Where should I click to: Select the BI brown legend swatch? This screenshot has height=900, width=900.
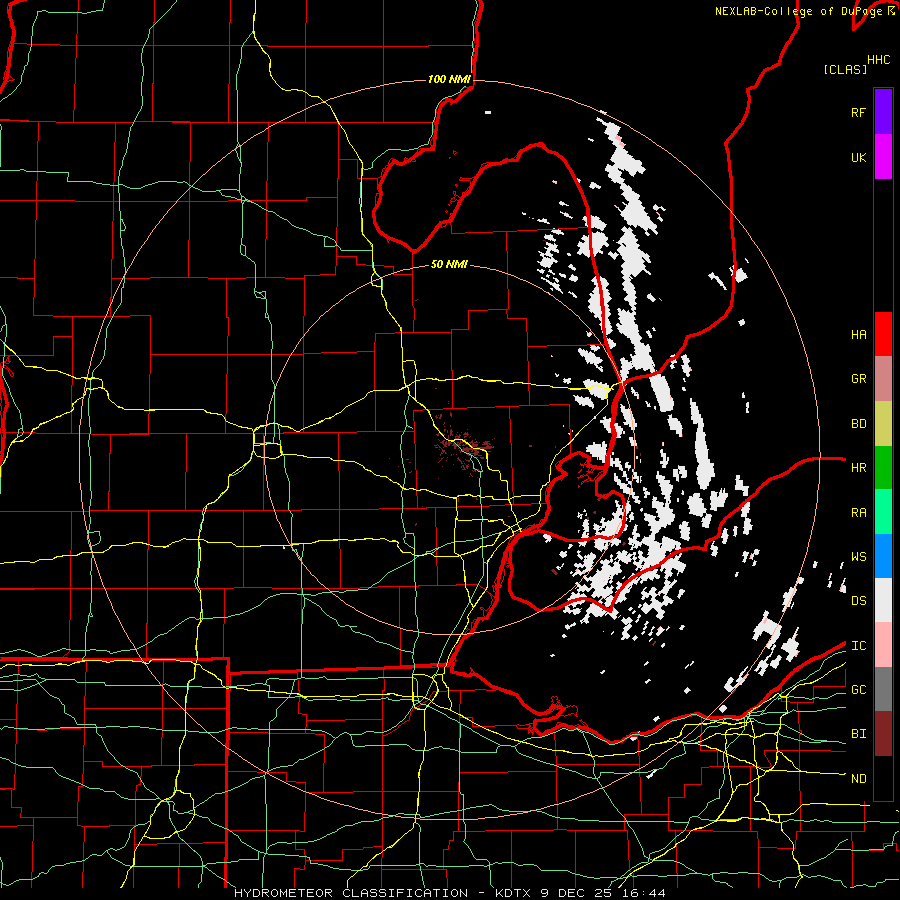(x=883, y=734)
